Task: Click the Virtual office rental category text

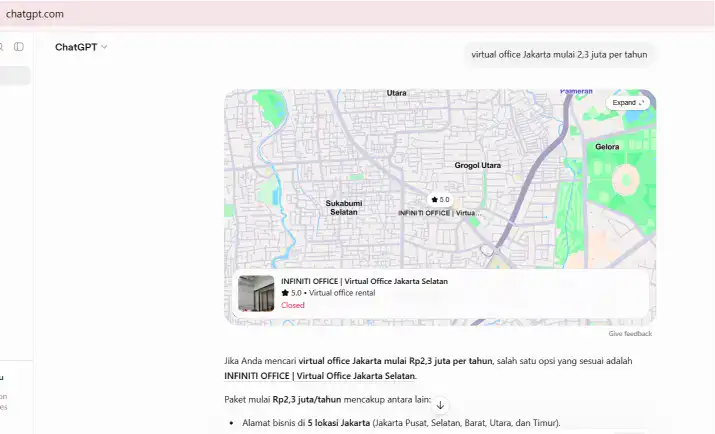Action: point(342,293)
